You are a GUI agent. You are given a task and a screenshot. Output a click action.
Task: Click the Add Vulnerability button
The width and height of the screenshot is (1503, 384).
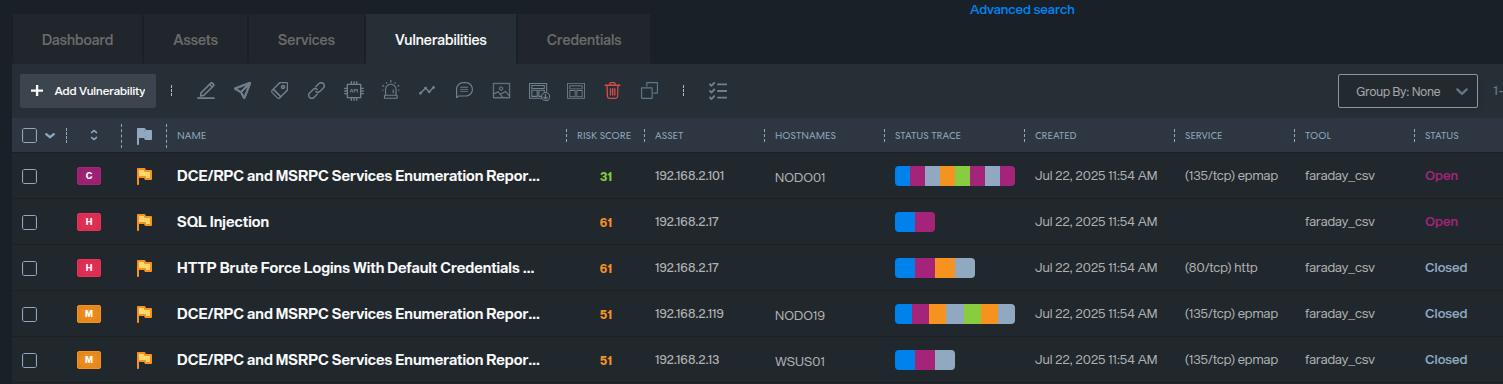88,91
